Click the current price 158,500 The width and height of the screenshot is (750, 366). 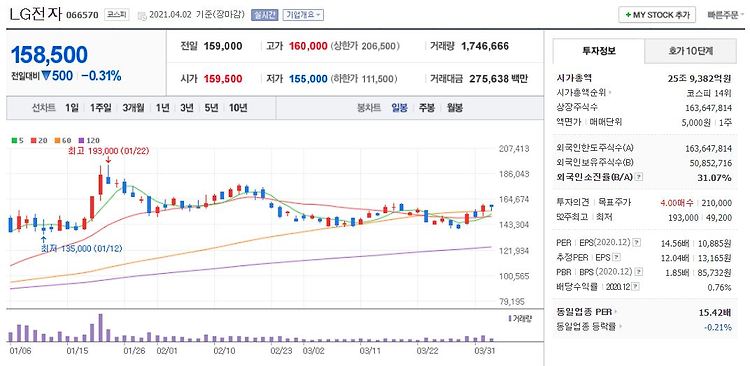(x=49, y=55)
